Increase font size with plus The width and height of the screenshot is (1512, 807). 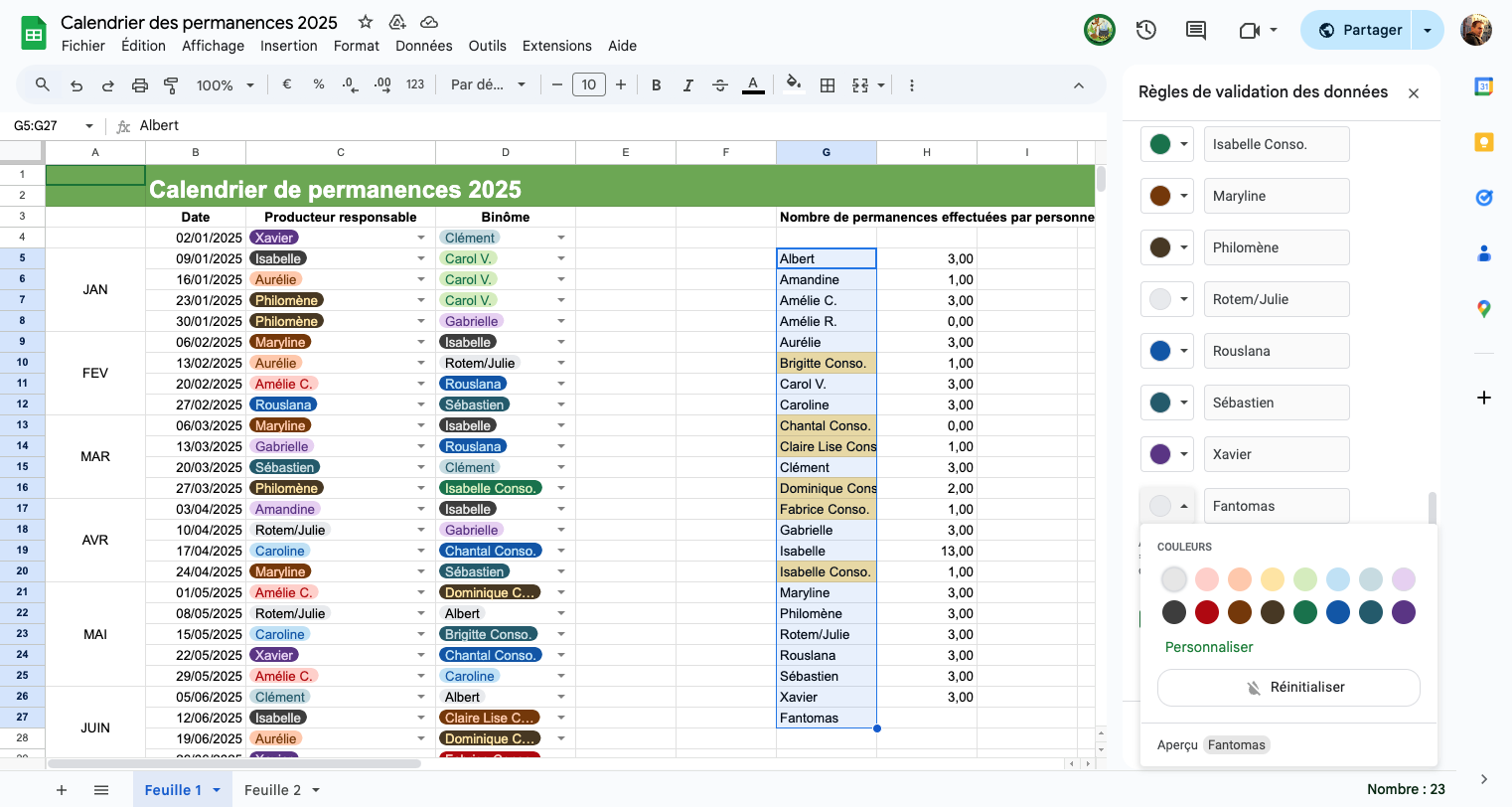click(621, 85)
